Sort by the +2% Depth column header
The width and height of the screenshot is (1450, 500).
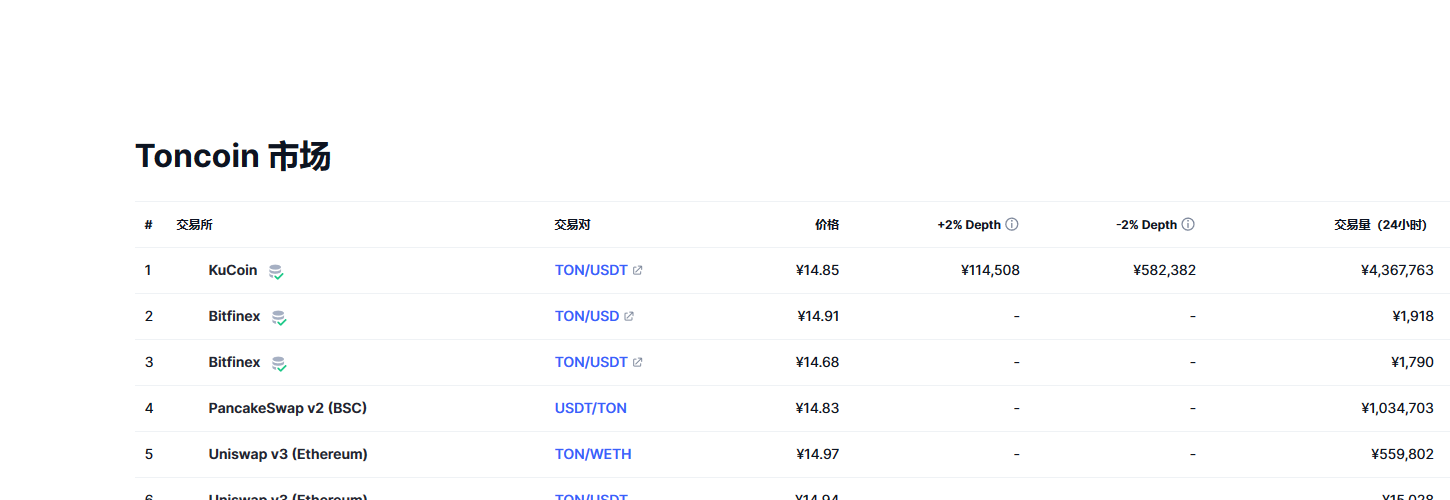(969, 225)
